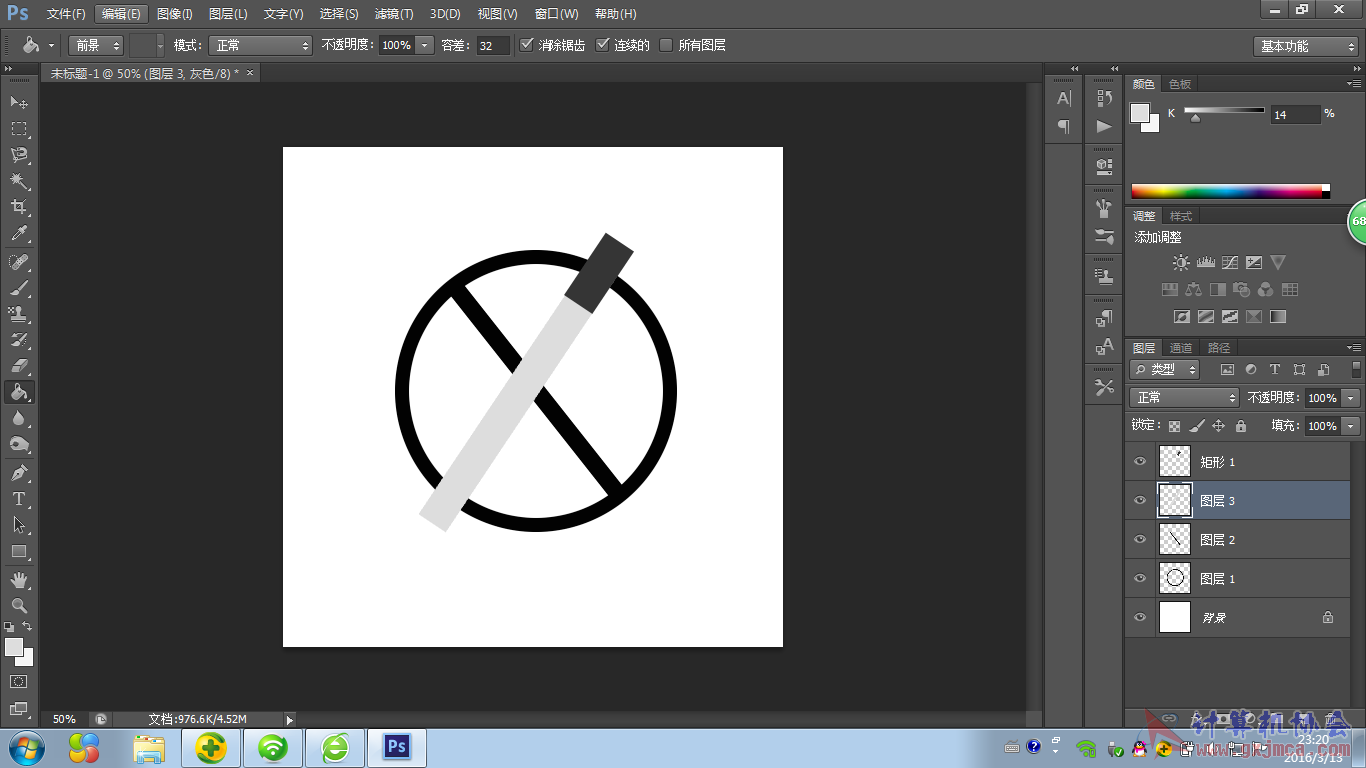1366x768 pixels.
Task: Open the layer opacity dropdown arrow
Action: [1351, 397]
